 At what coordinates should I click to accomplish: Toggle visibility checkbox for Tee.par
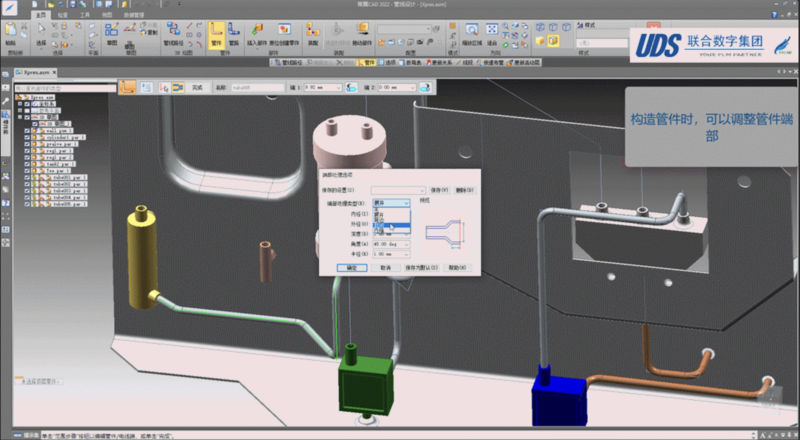click(x=27, y=171)
